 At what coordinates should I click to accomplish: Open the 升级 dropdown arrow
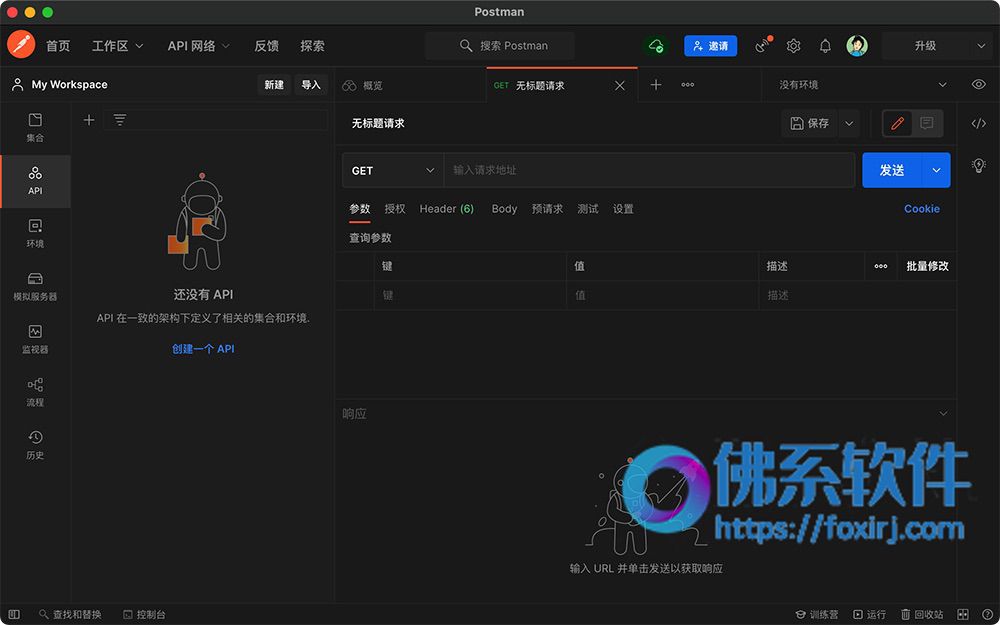click(x=981, y=46)
